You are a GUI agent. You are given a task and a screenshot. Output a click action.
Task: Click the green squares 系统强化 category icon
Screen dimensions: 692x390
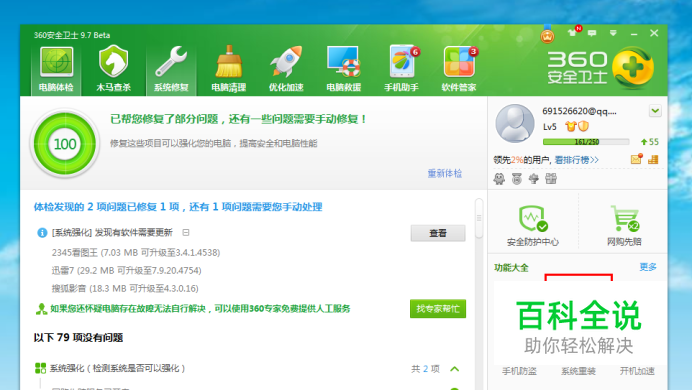[x=40, y=368]
